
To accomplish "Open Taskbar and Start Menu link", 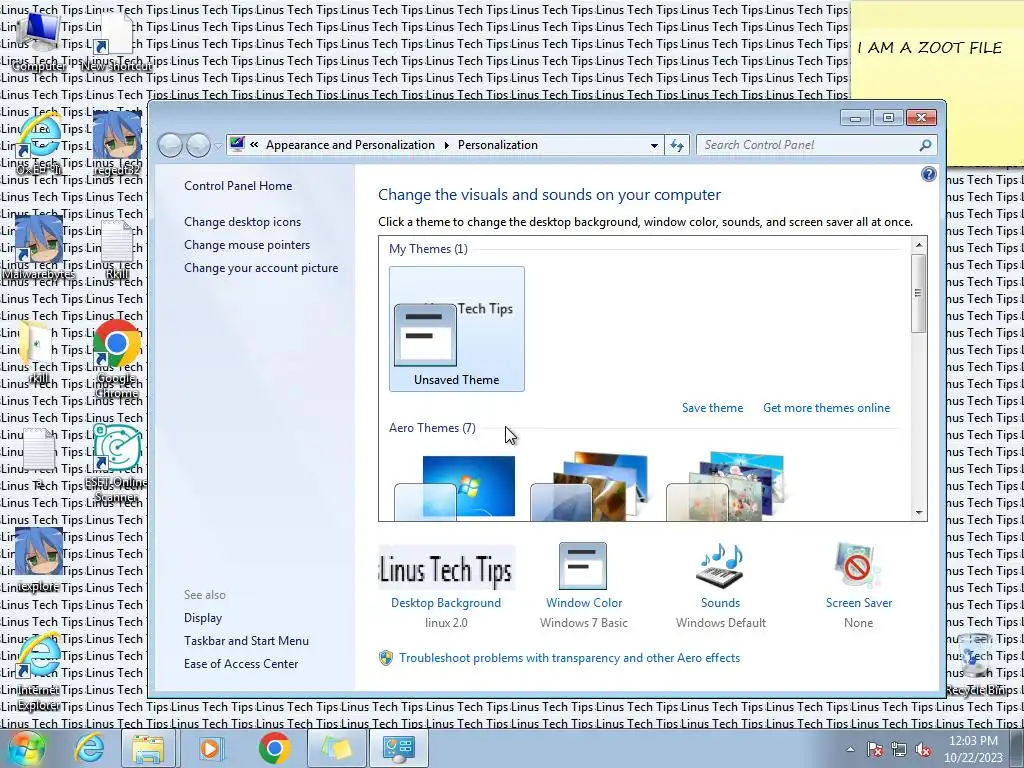I will tap(246, 641).
